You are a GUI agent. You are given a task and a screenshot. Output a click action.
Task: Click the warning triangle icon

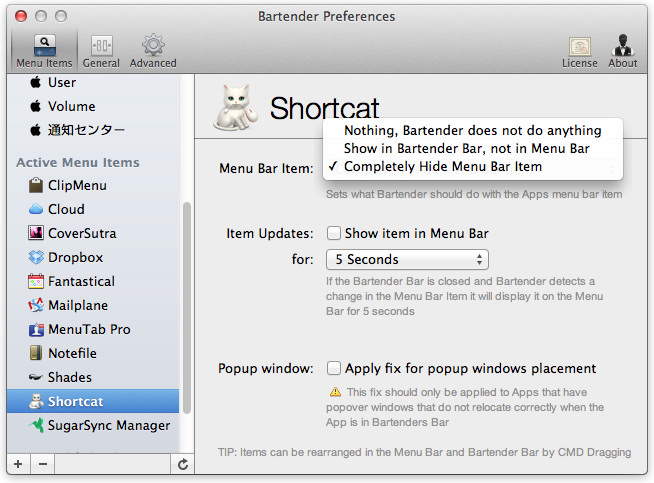click(x=335, y=392)
